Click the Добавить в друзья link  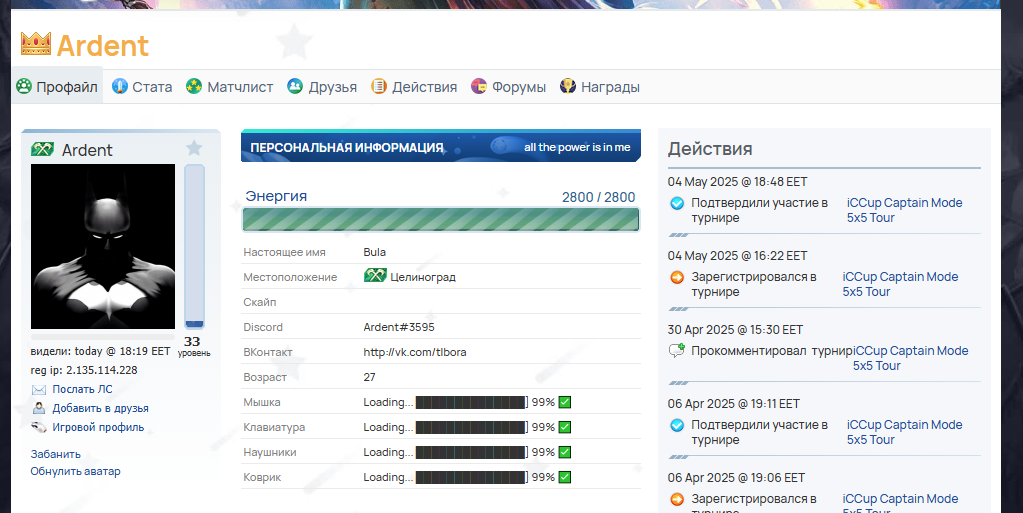point(100,409)
